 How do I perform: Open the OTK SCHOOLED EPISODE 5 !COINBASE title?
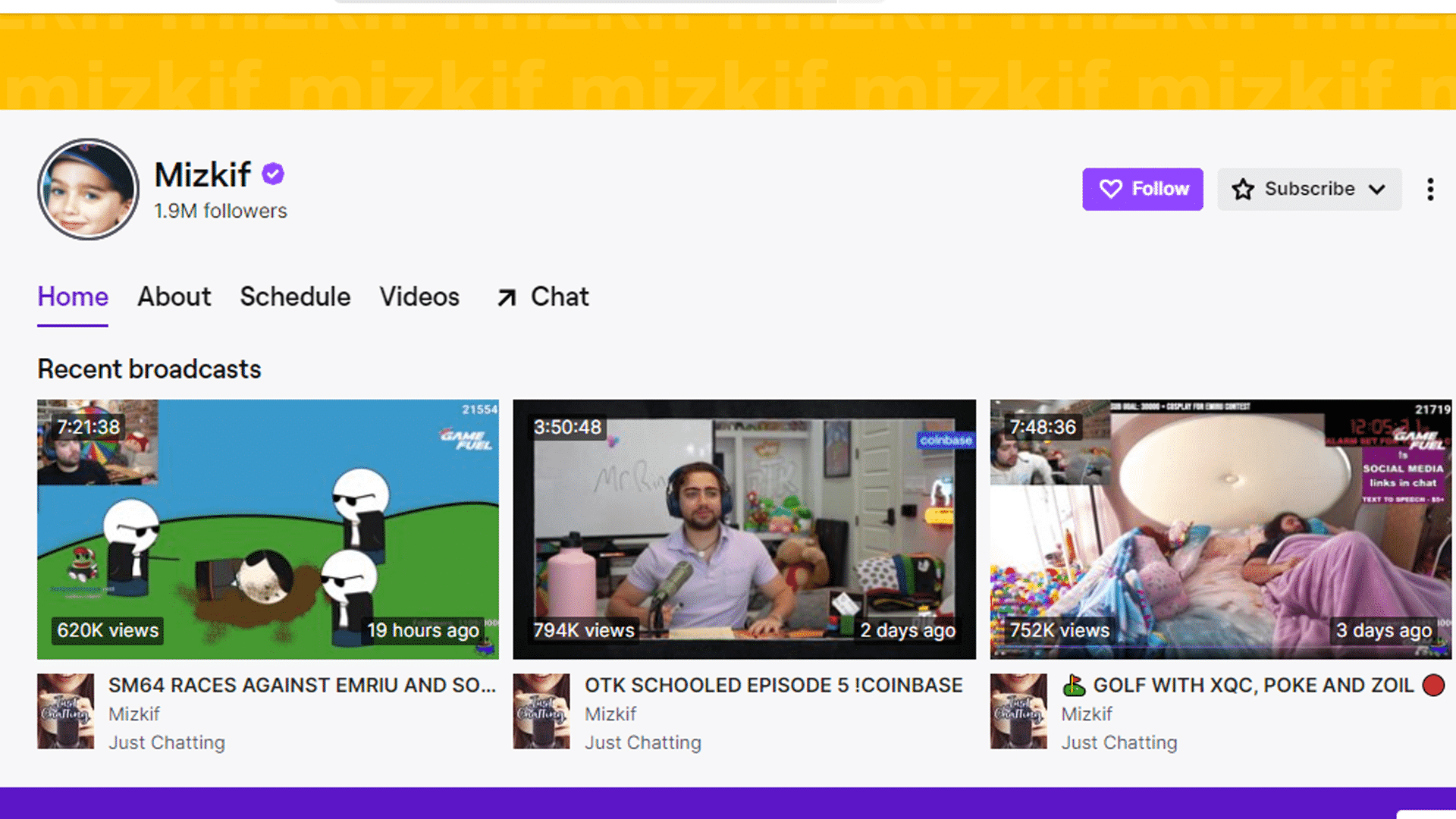(773, 685)
